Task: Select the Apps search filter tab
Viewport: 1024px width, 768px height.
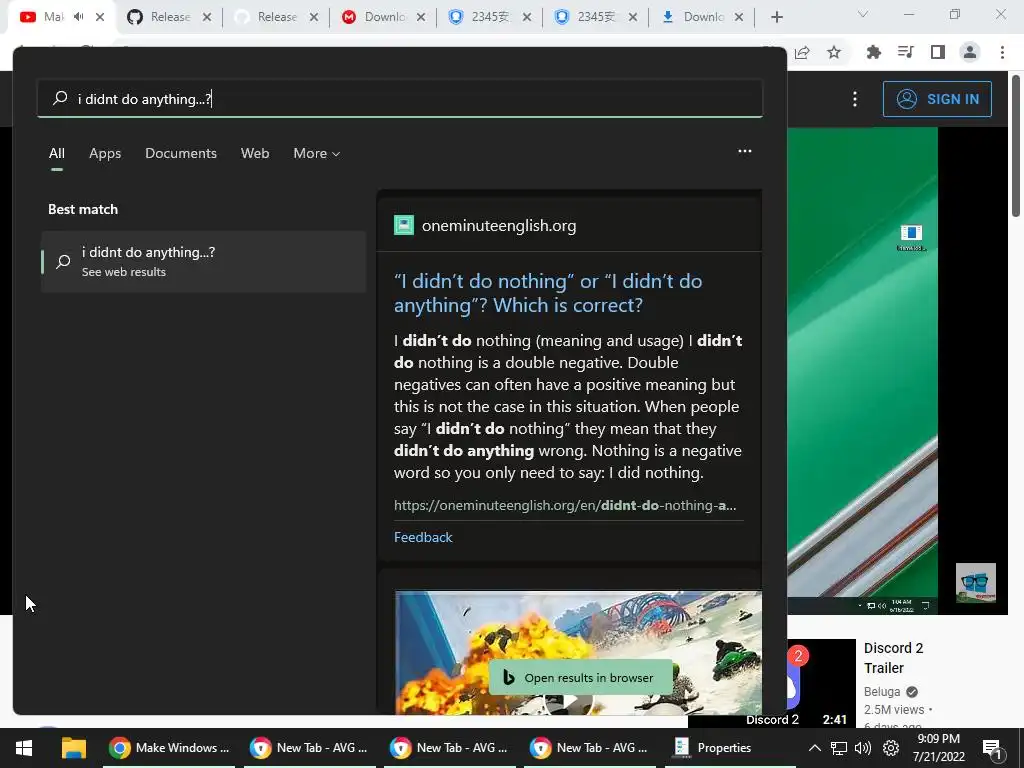Action: pyautogui.click(x=105, y=153)
